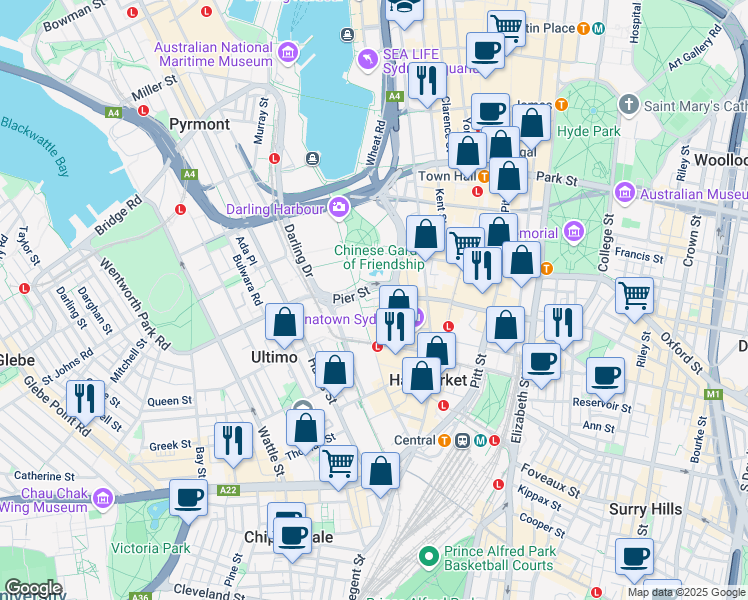The height and width of the screenshot is (600, 748).
Task: Select the Ultimo suburb label
Action: point(274,357)
